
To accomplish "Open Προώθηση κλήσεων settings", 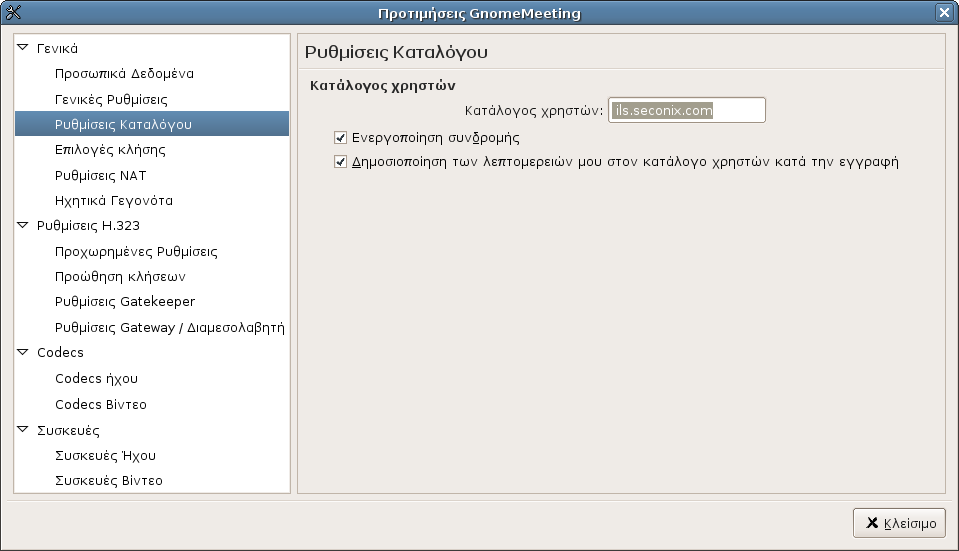I will tap(120, 276).
